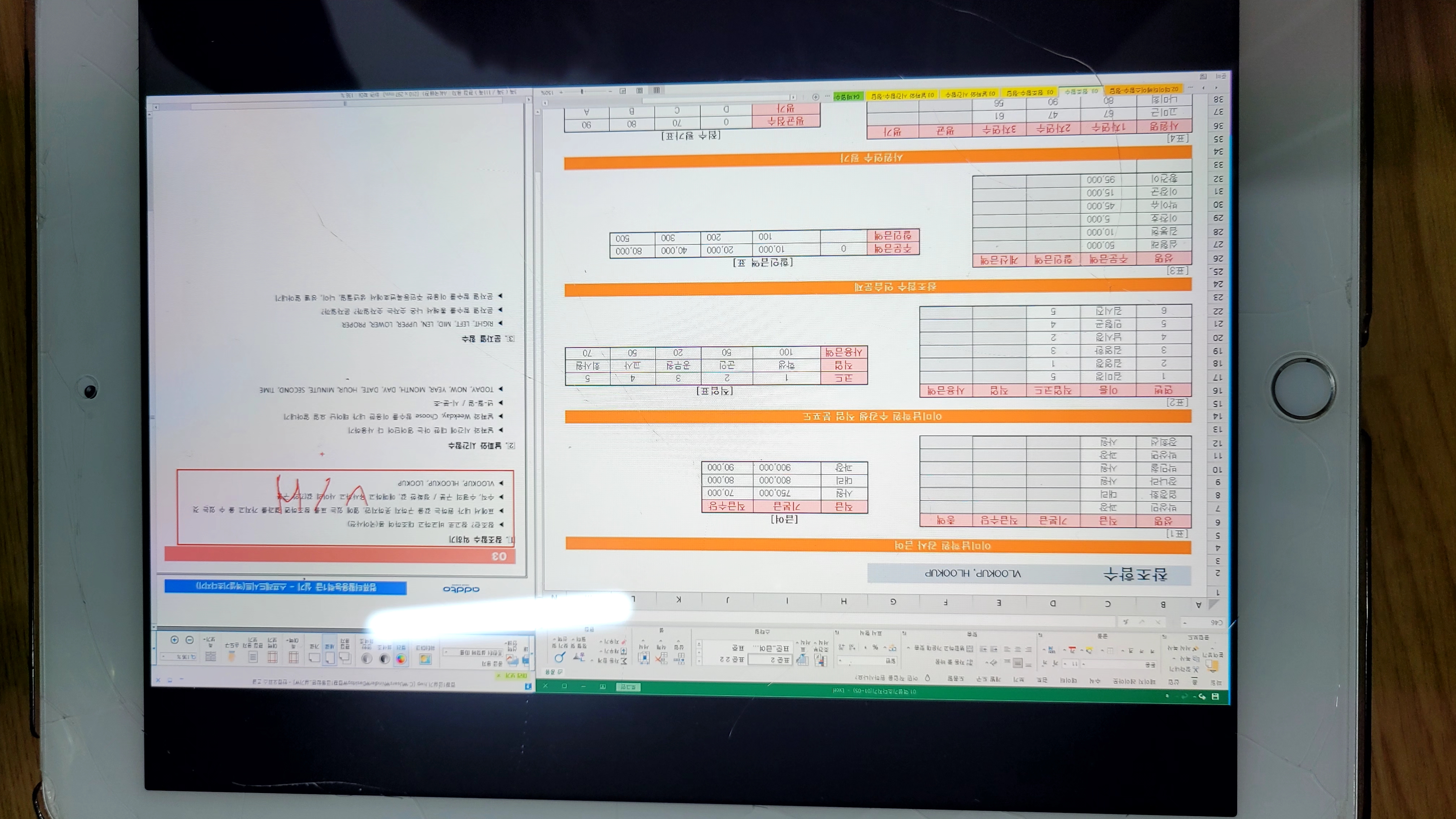
Task: Open the 136% zoom dropdown in preview
Action: 179,657
